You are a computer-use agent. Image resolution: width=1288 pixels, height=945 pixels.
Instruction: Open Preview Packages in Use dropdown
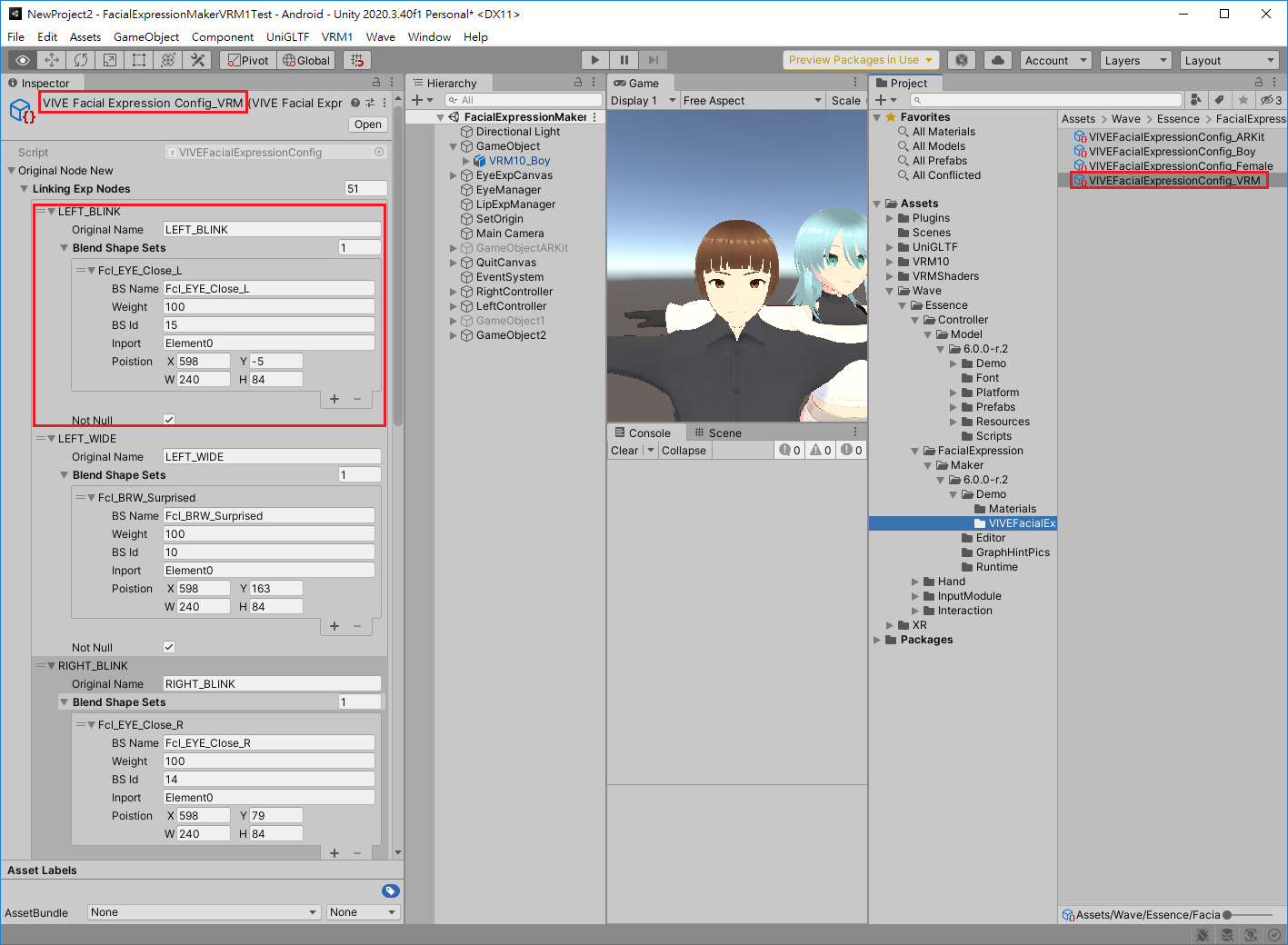(x=862, y=60)
